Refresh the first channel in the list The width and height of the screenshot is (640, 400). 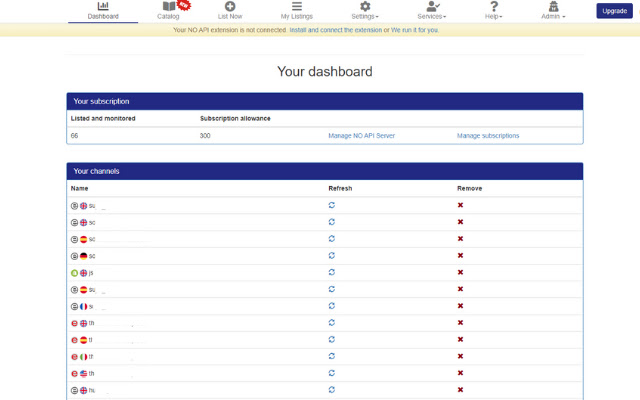(x=332, y=205)
